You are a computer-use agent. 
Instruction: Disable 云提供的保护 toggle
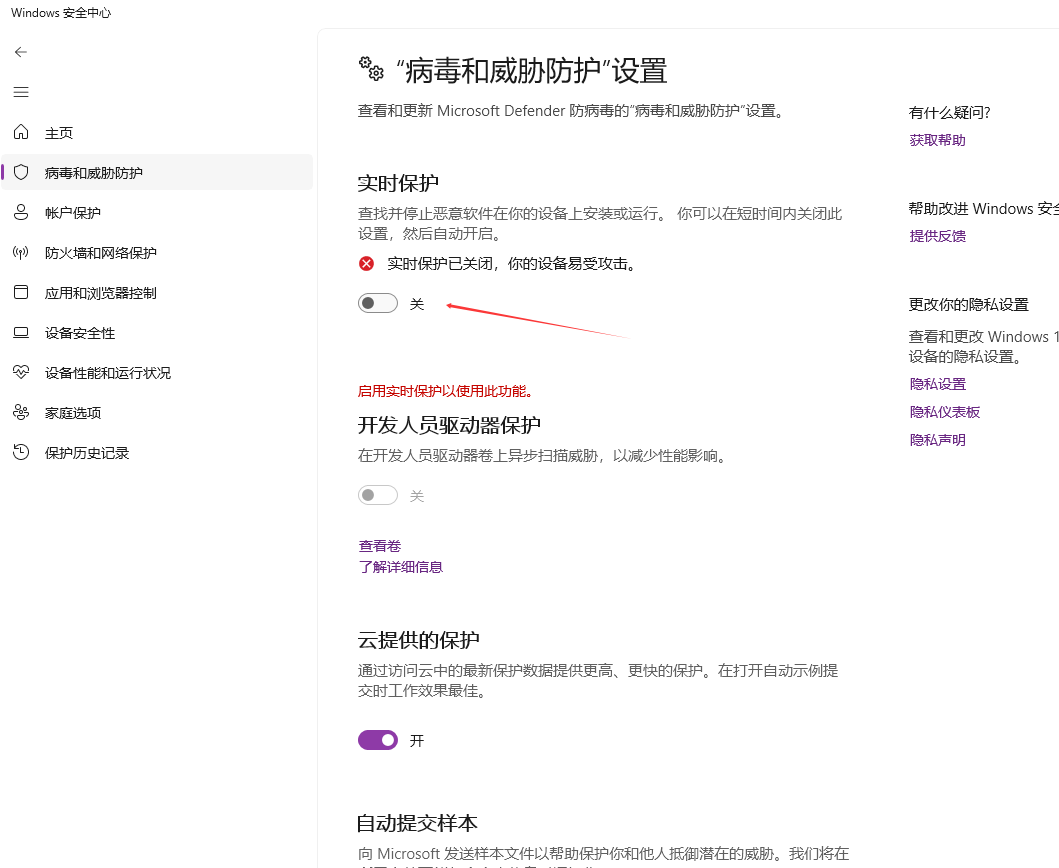(x=377, y=740)
